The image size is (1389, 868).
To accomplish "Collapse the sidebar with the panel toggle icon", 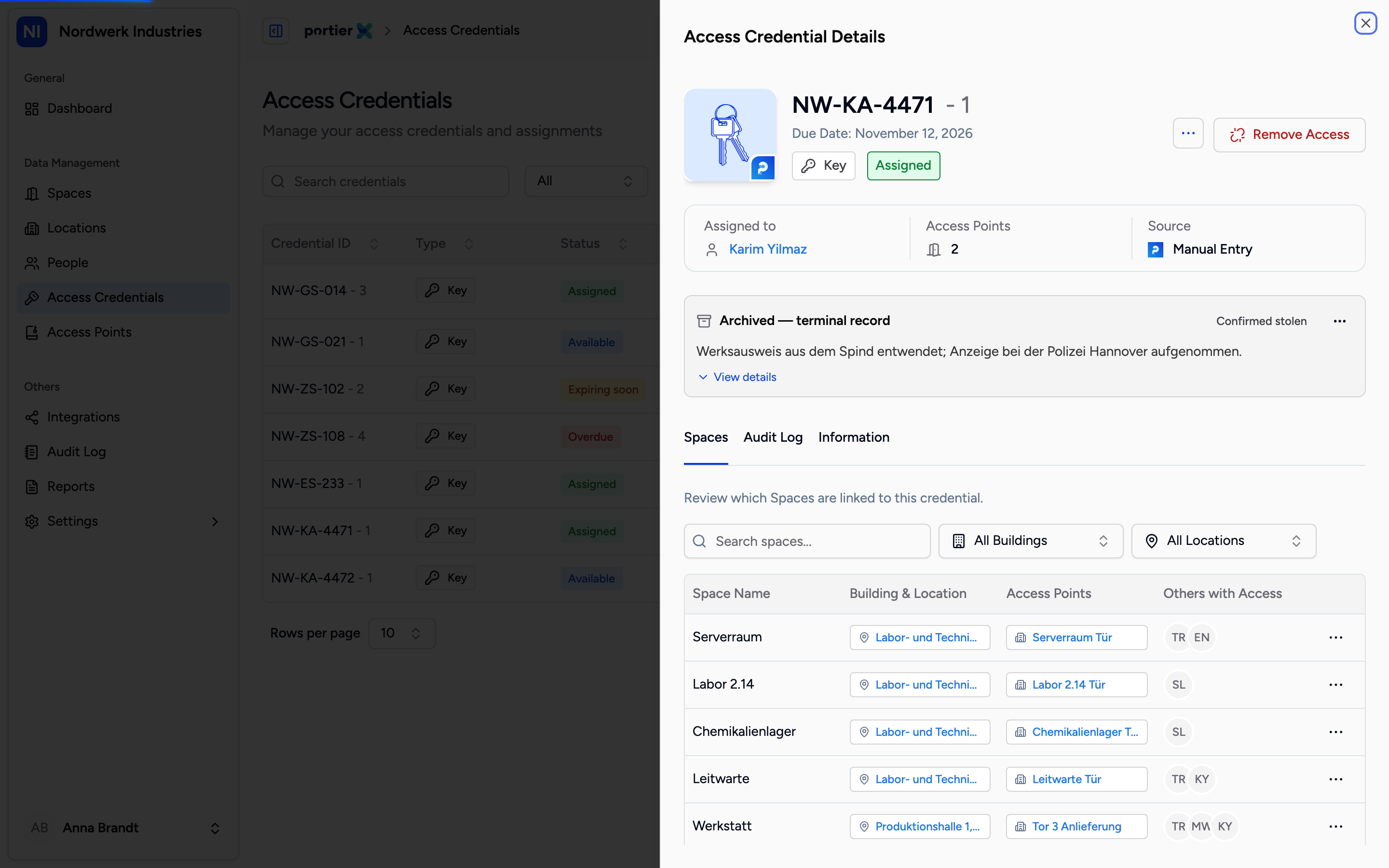I will (x=275, y=30).
